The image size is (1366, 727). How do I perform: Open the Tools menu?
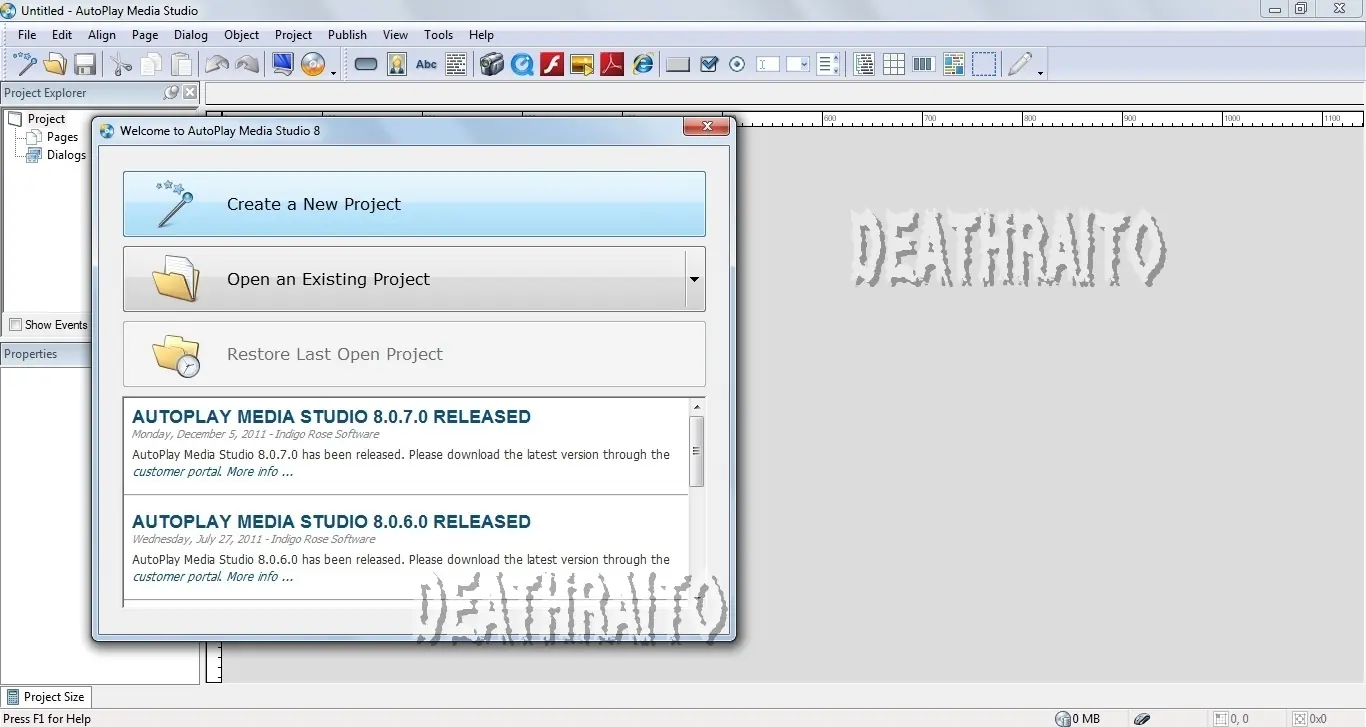(439, 35)
